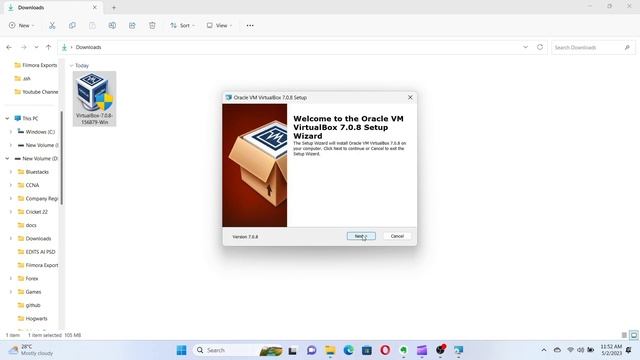Open File Explorer from taskbar
The height and width of the screenshot is (360, 640).
(x=330, y=350)
